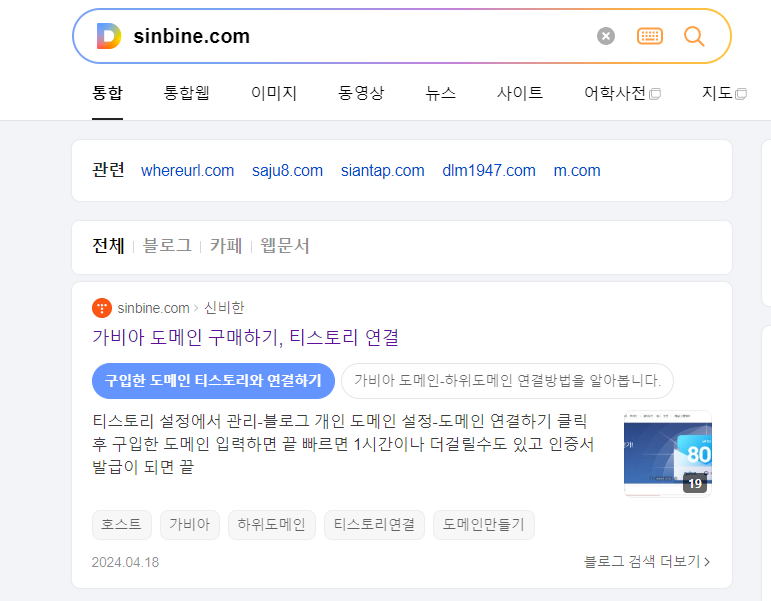Select the 하위도메인 tag
771x601 pixels.
pos(271,525)
